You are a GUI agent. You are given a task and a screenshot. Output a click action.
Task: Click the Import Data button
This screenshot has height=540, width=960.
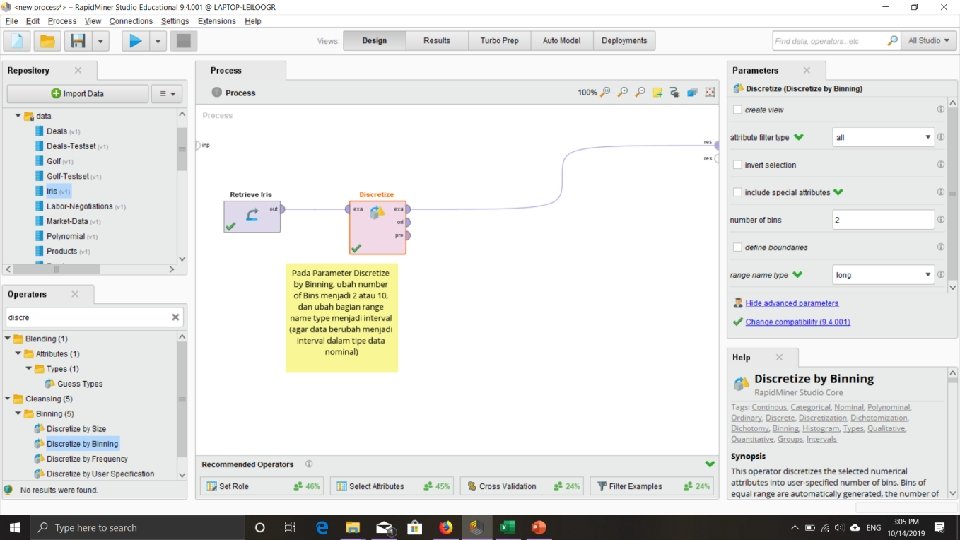pos(77,94)
